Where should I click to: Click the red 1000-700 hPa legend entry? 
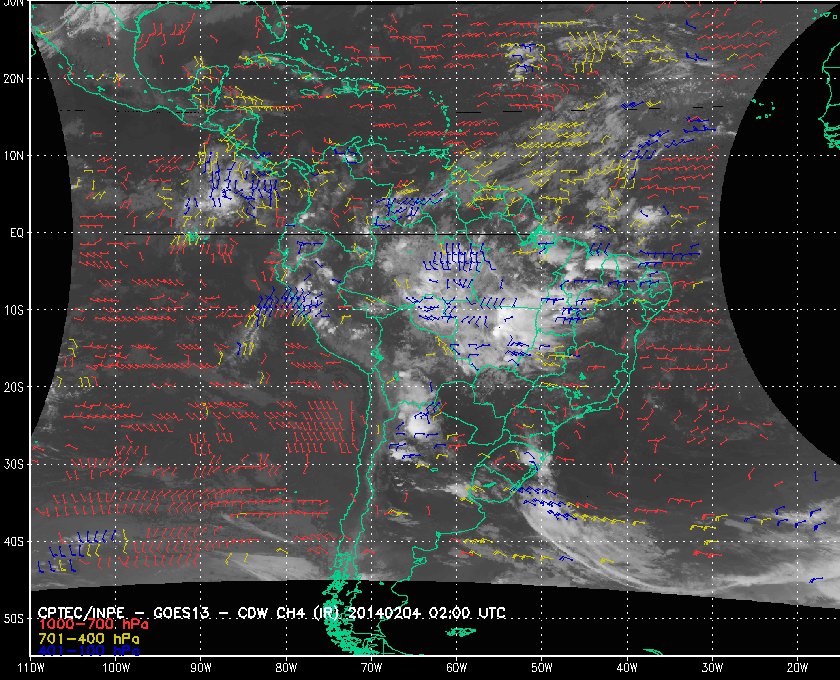point(93,625)
